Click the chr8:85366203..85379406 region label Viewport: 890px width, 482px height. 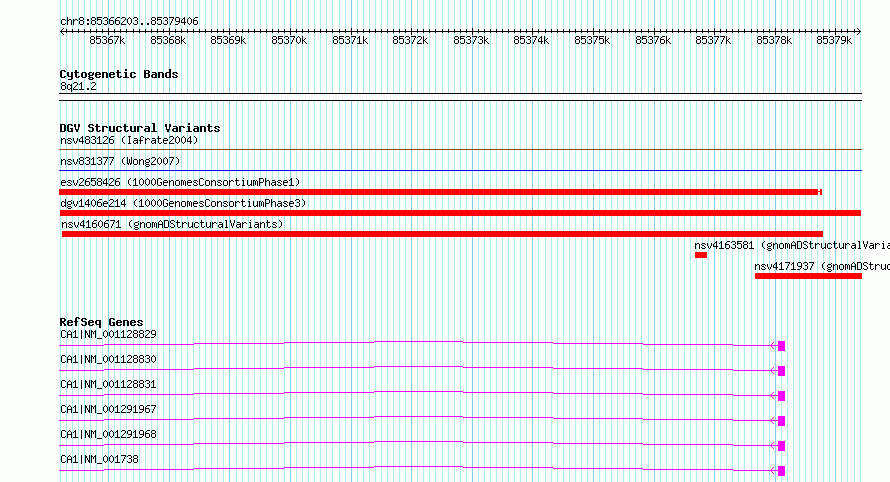coord(129,21)
